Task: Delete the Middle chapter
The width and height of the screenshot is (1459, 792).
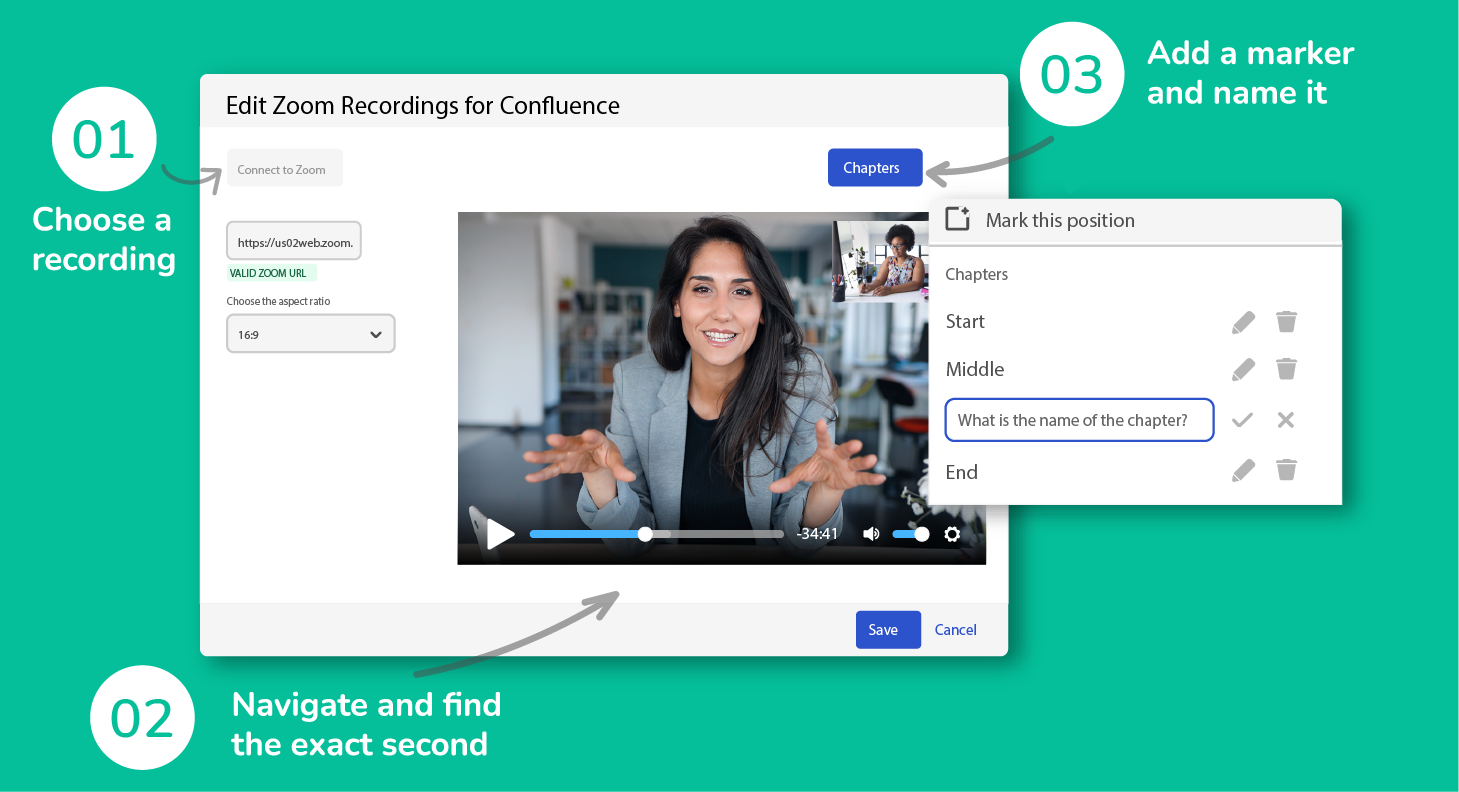Action: click(x=1286, y=369)
